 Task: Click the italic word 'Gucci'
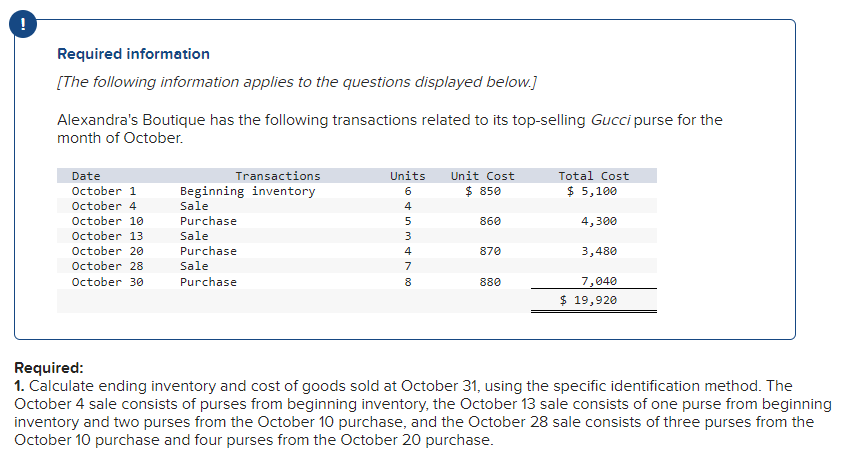tap(610, 120)
